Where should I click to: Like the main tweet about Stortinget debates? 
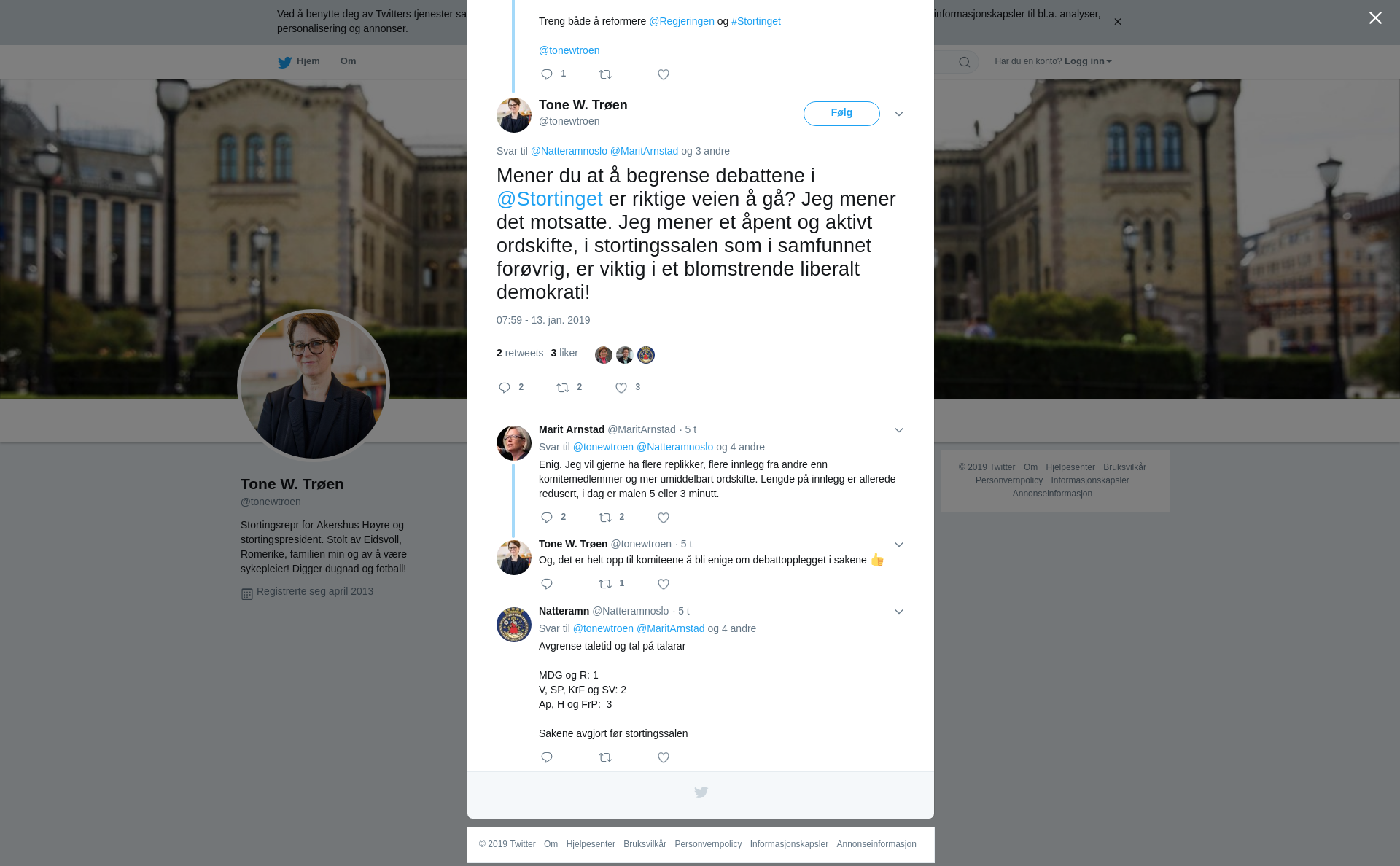(621, 388)
